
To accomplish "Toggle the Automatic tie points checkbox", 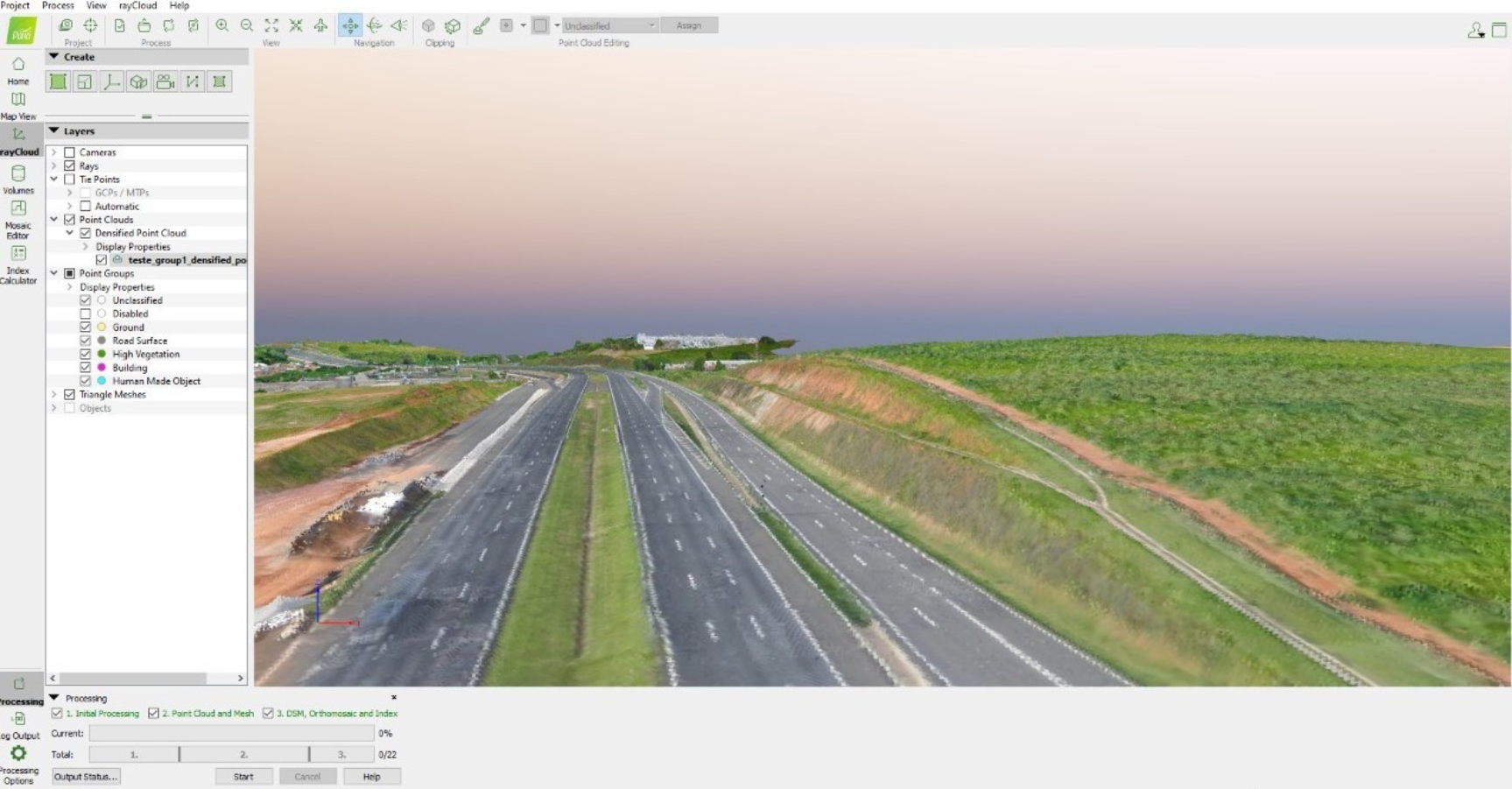I will (86, 207).
